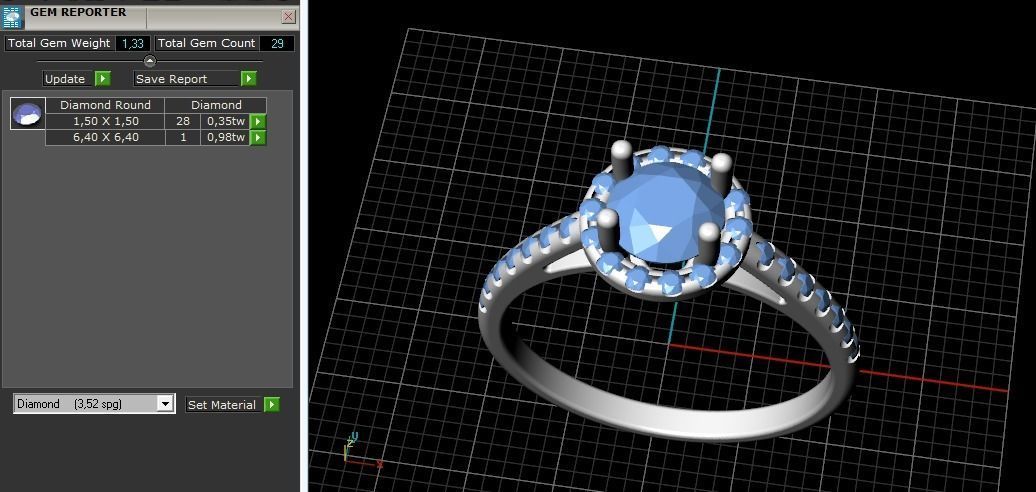The width and height of the screenshot is (1036, 492).
Task: Click the Diamond Round header cell
Action: coord(104,105)
